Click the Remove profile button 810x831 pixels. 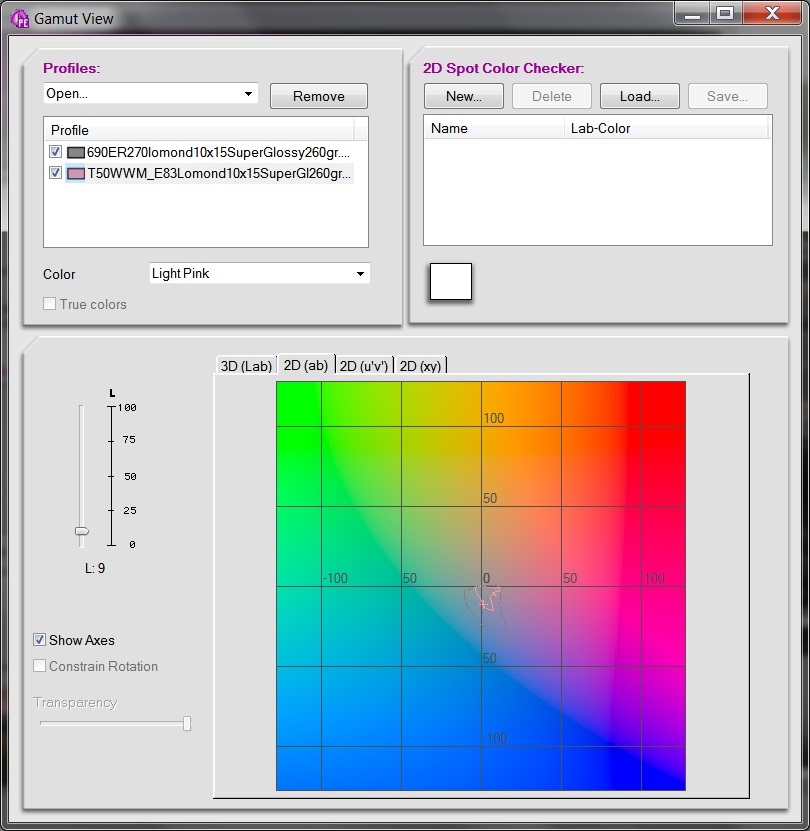coord(319,96)
